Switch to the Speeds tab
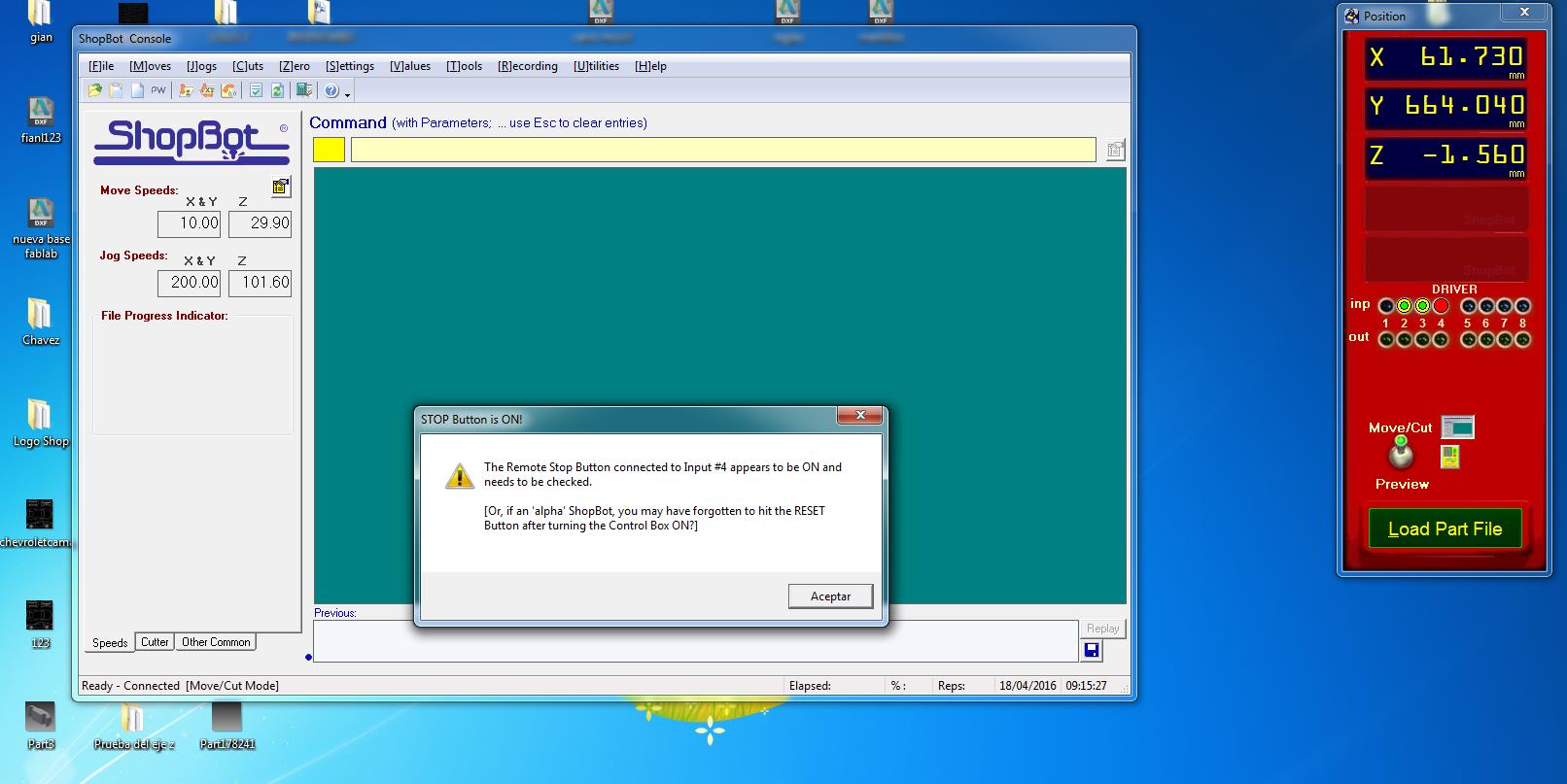 tap(110, 642)
